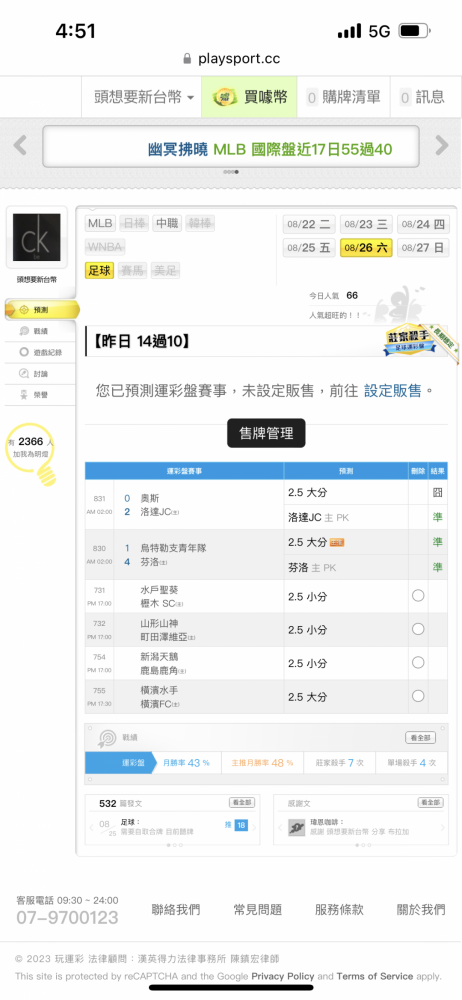
Task: Choose date 08/27 日
Action: point(423,247)
